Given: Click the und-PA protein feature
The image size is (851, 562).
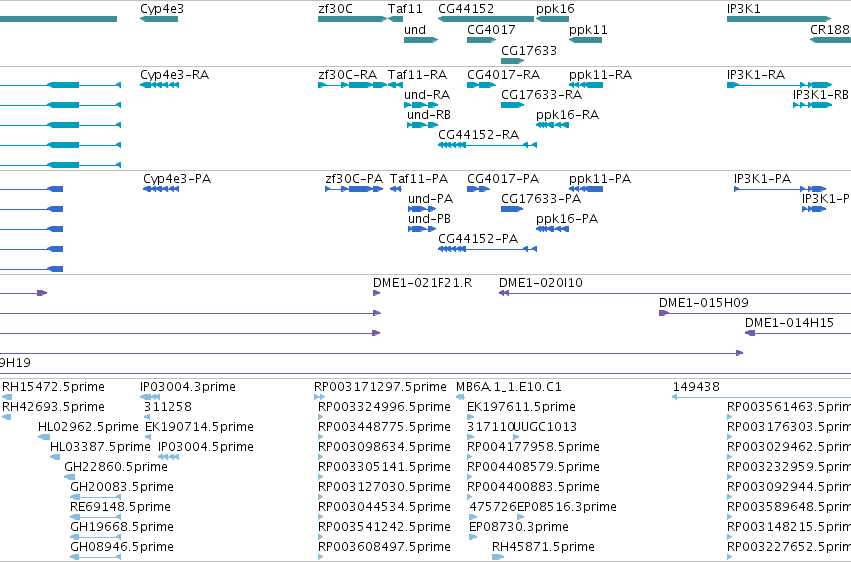Looking at the screenshot, I should pos(423,209).
